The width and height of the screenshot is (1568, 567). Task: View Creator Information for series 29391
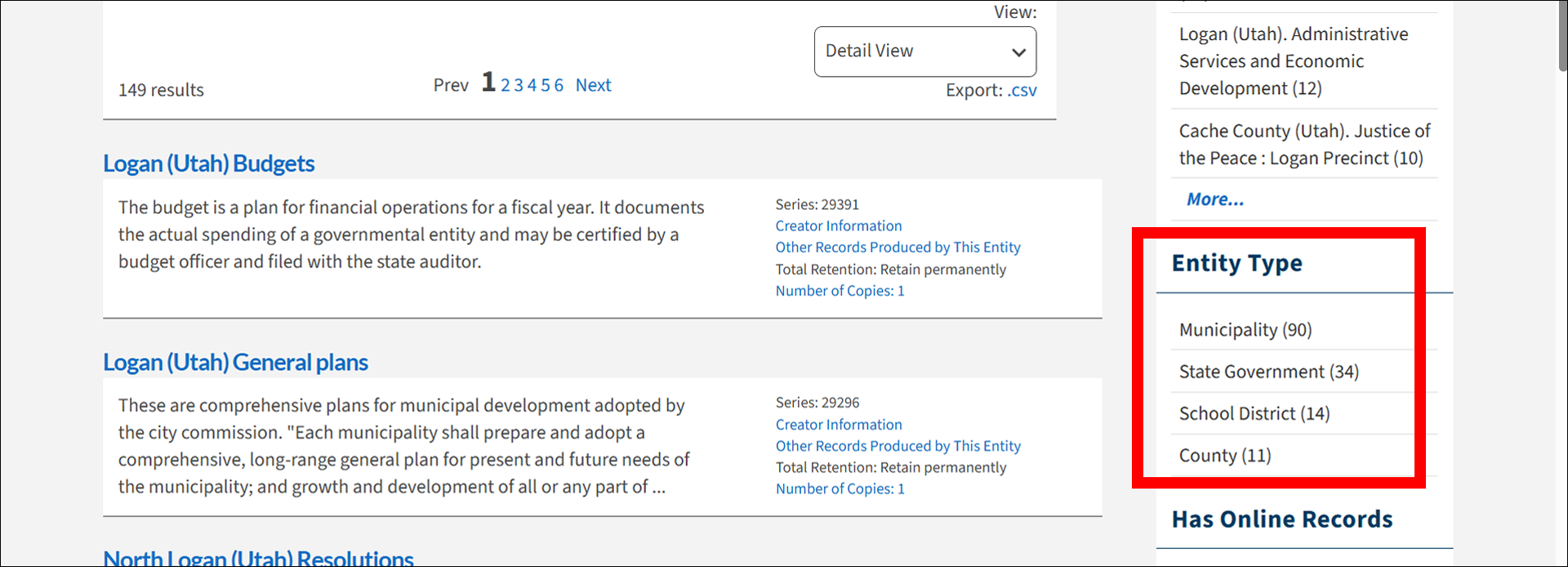839,226
